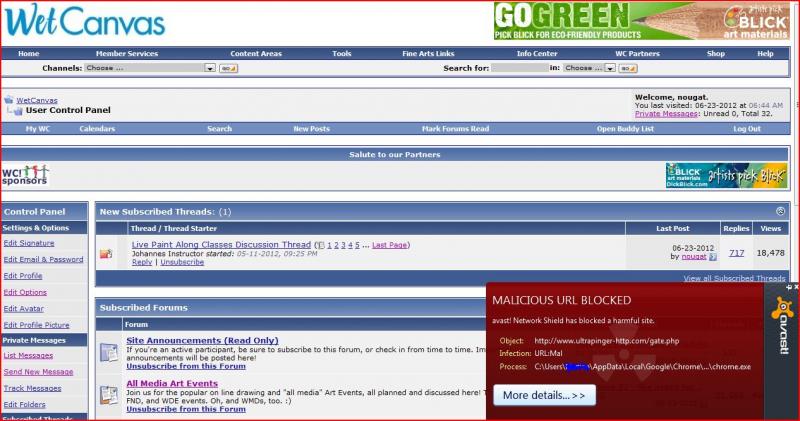Open the Info Center menu
This screenshot has width=800, height=421.
tap(537, 54)
